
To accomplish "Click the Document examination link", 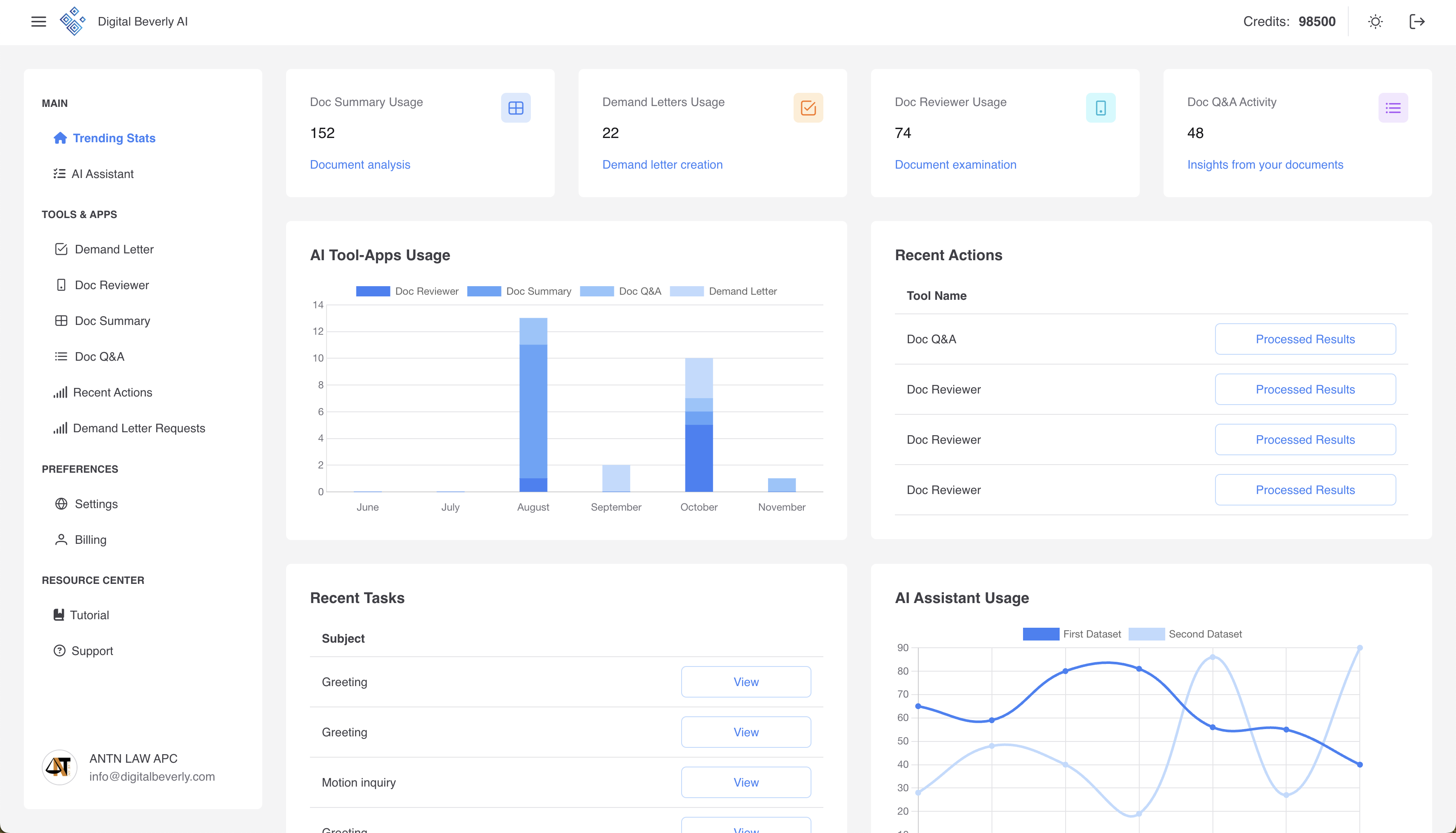I will (x=956, y=165).
